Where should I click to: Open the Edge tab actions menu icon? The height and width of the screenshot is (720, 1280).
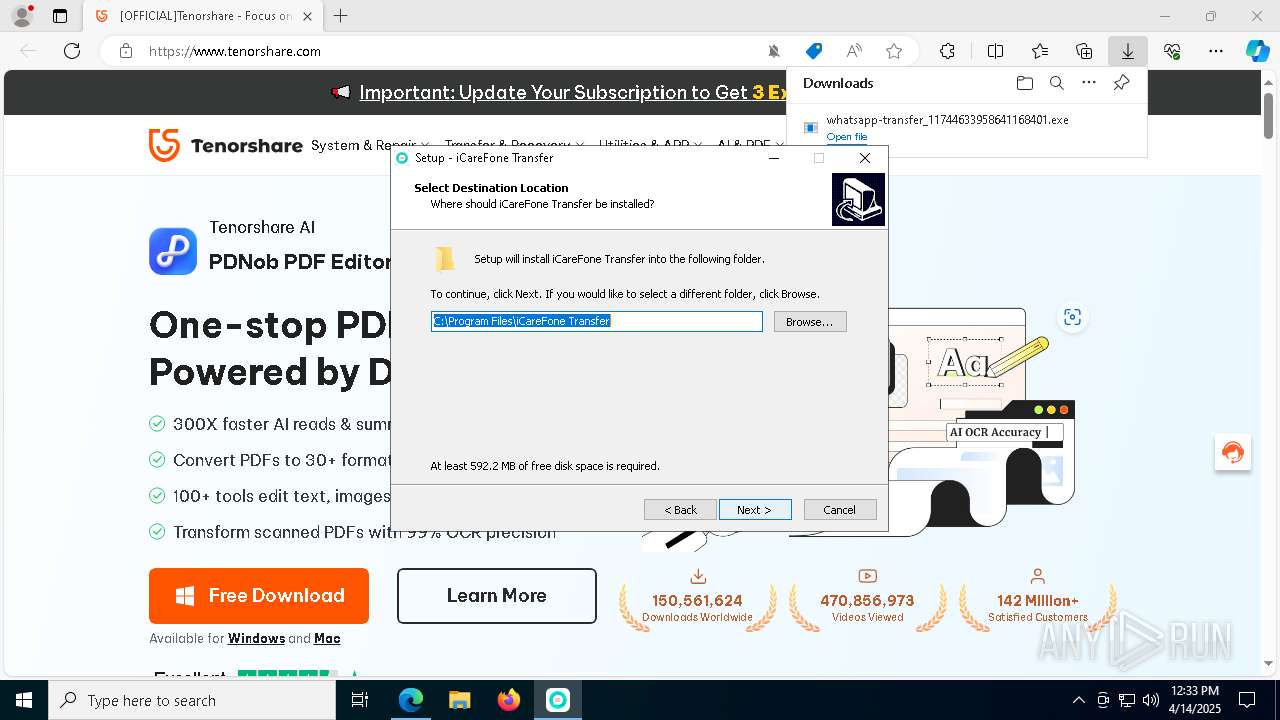[x=60, y=16]
